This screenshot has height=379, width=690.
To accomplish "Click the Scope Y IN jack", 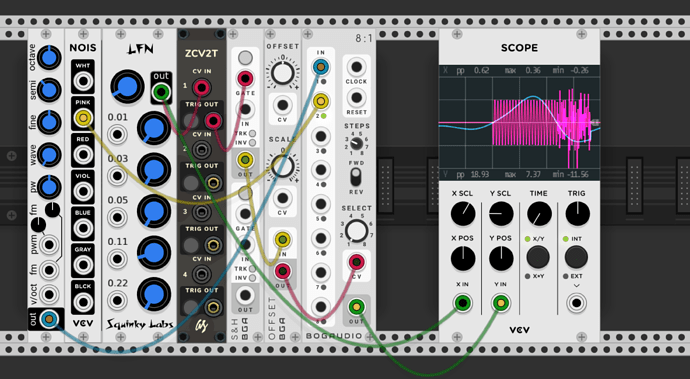I will pyautogui.click(x=501, y=303).
